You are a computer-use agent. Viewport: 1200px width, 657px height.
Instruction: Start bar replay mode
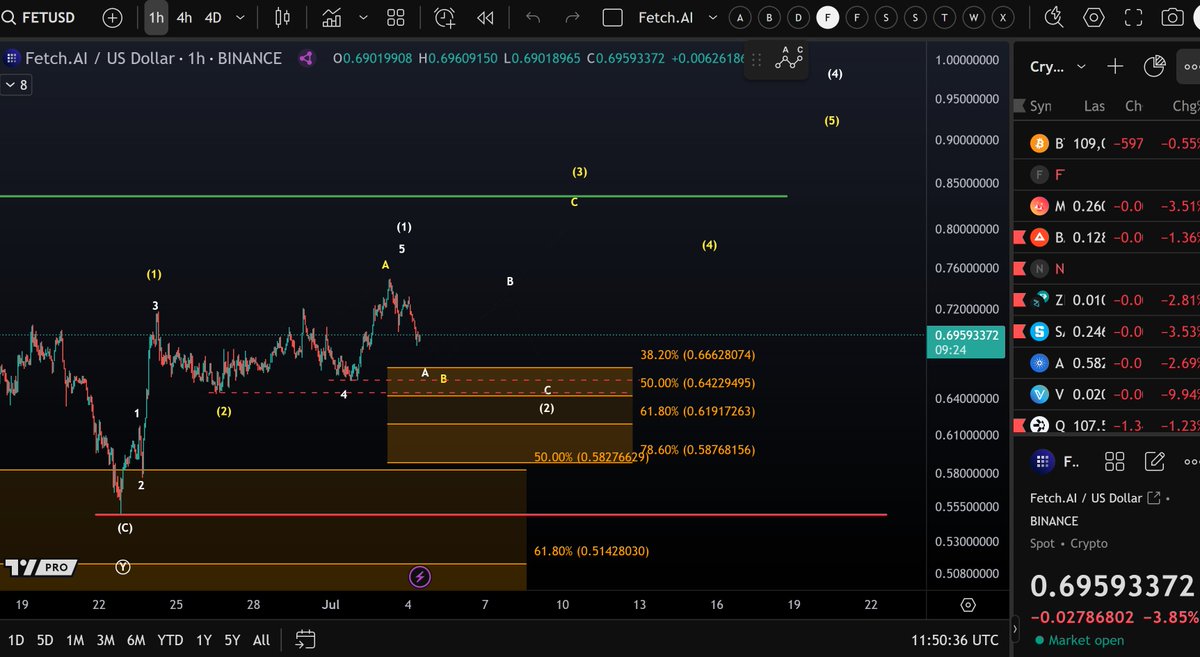click(x=485, y=17)
